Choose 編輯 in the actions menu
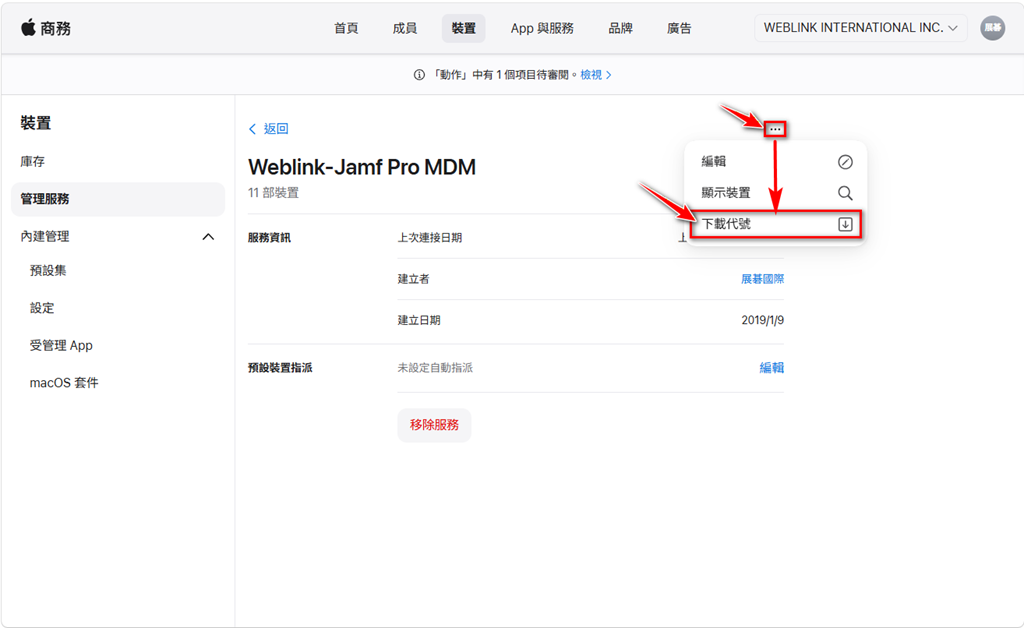Viewport: 1024px width, 628px height. tap(714, 162)
